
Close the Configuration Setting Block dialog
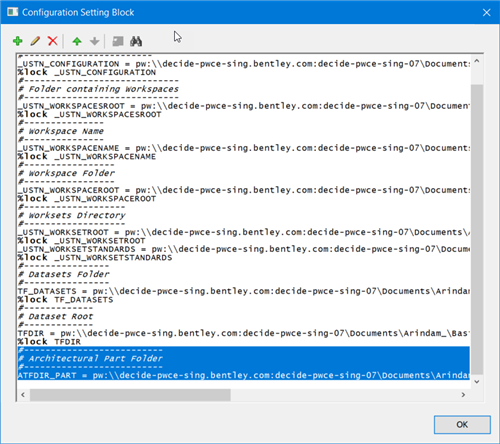(x=486, y=13)
